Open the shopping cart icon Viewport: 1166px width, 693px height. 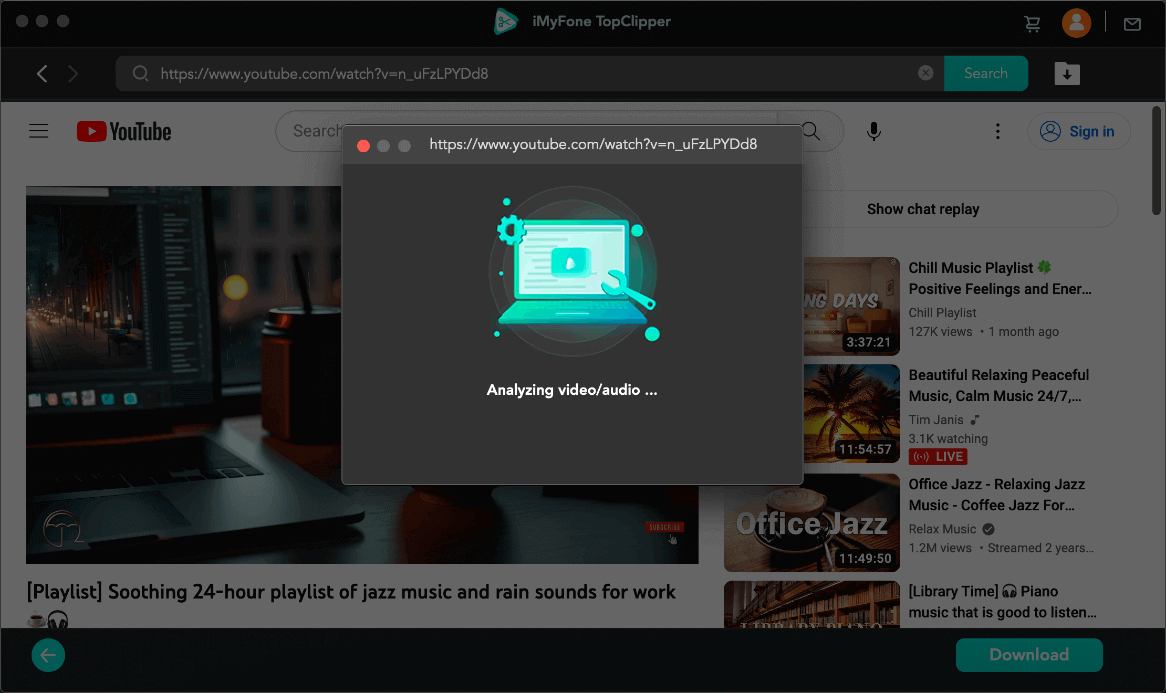[1032, 23]
